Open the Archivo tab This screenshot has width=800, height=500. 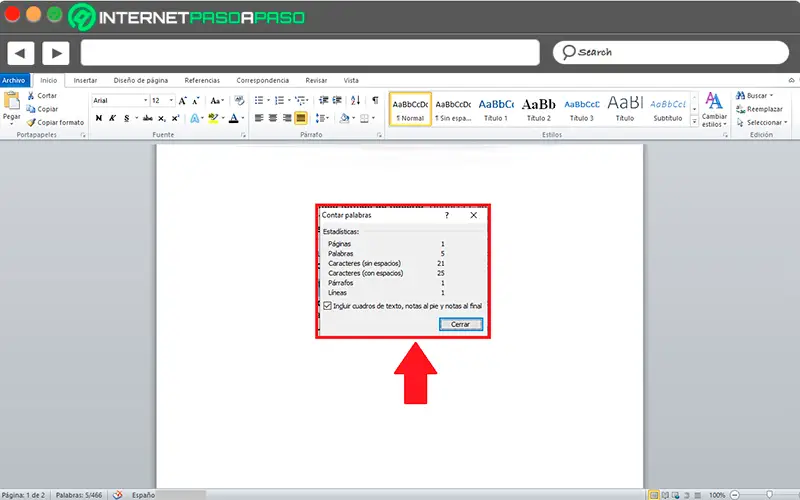(14, 80)
